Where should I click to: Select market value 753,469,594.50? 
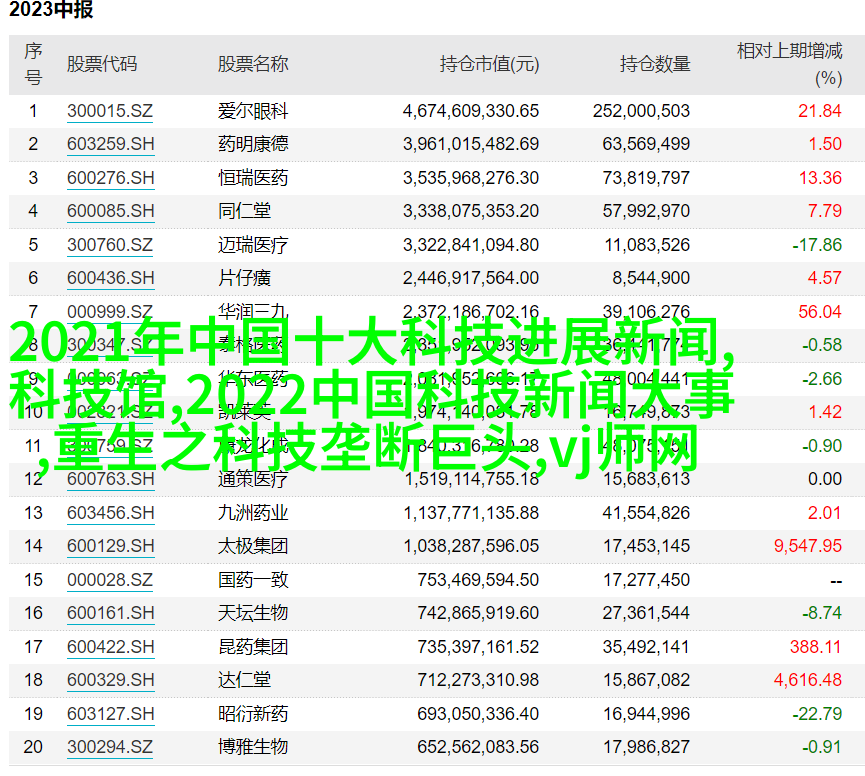click(478, 580)
